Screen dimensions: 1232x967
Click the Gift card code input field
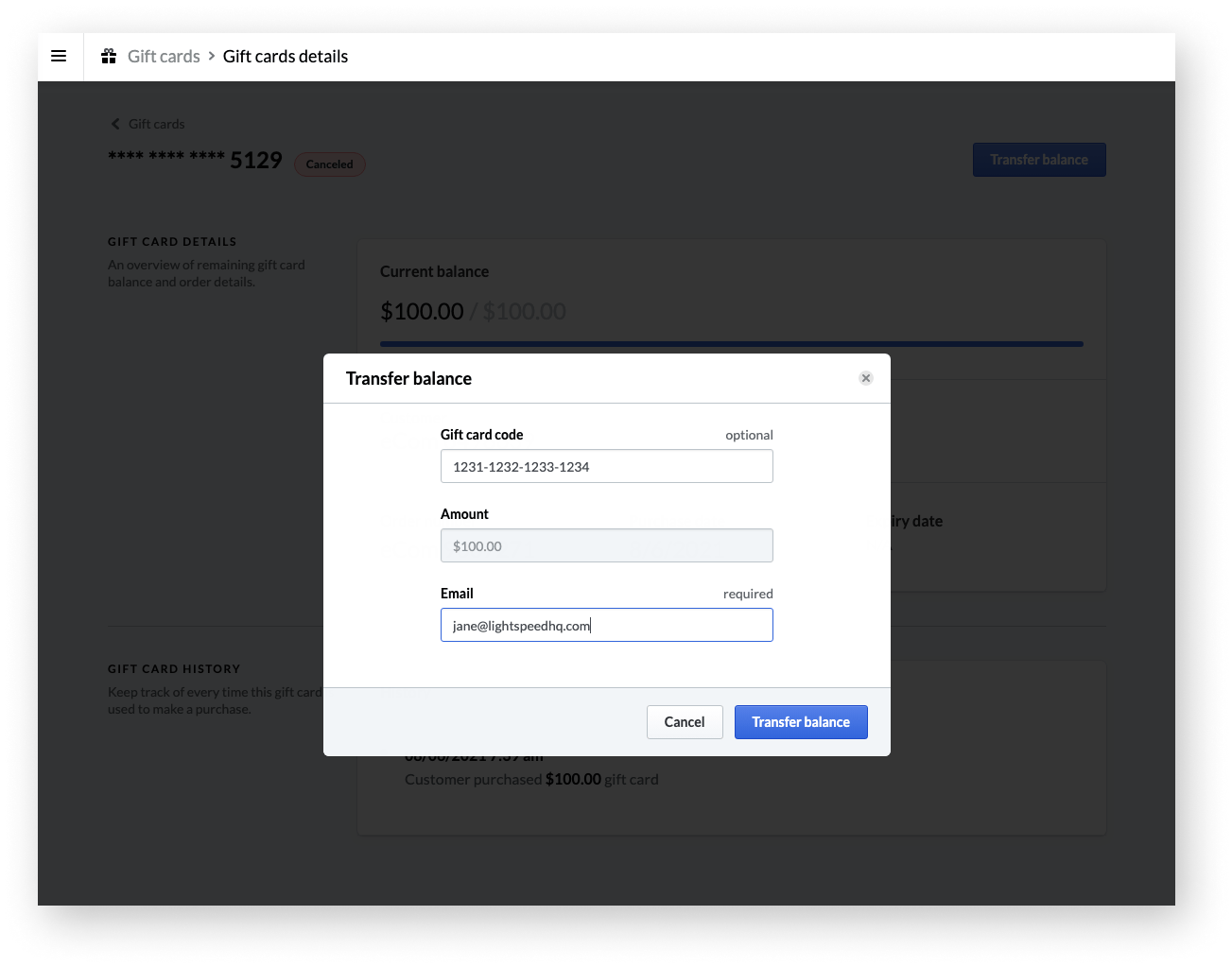click(607, 466)
